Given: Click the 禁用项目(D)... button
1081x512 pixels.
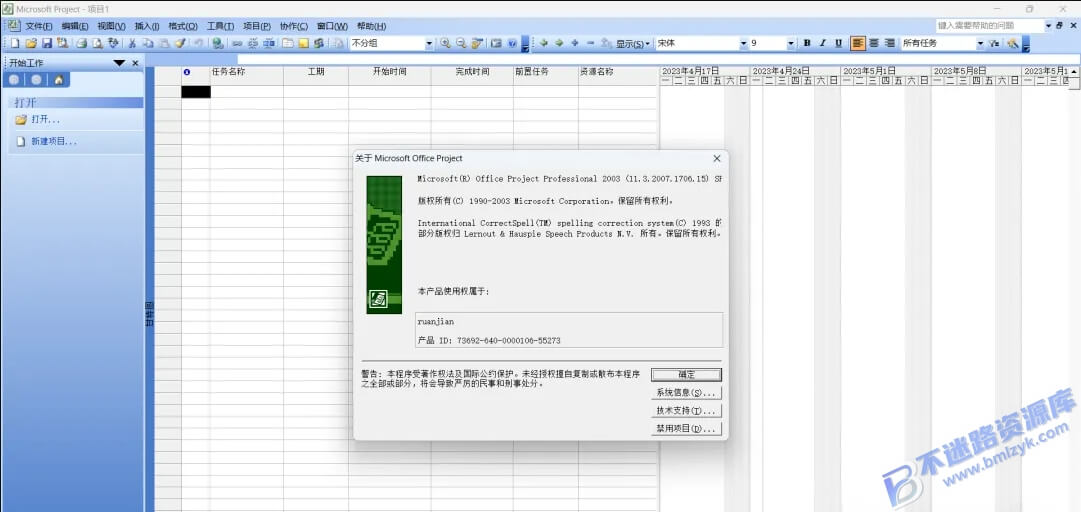Looking at the screenshot, I should tap(686, 429).
